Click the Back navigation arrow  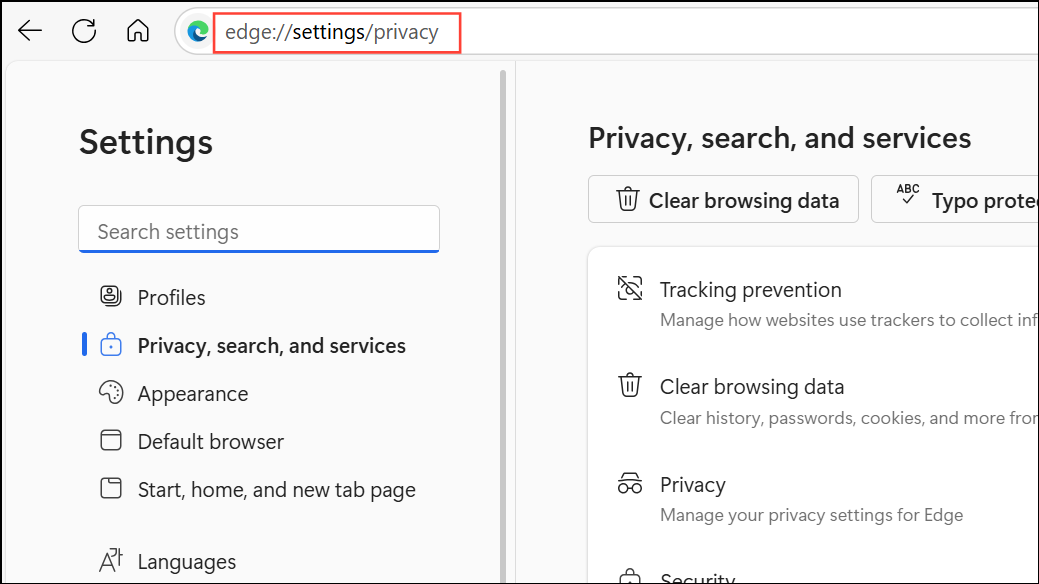pyautogui.click(x=30, y=30)
